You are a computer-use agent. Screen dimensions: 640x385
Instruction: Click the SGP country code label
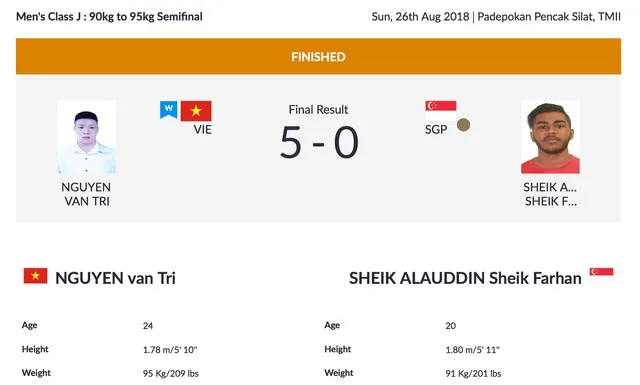click(436, 130)
